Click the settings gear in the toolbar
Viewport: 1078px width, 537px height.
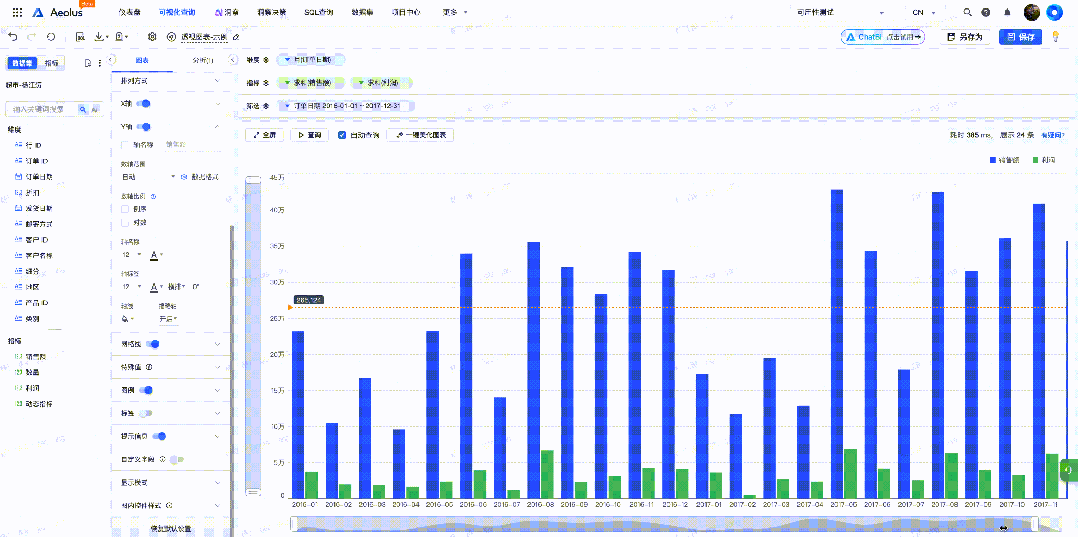pyautogui.click(x=152, y=37)
